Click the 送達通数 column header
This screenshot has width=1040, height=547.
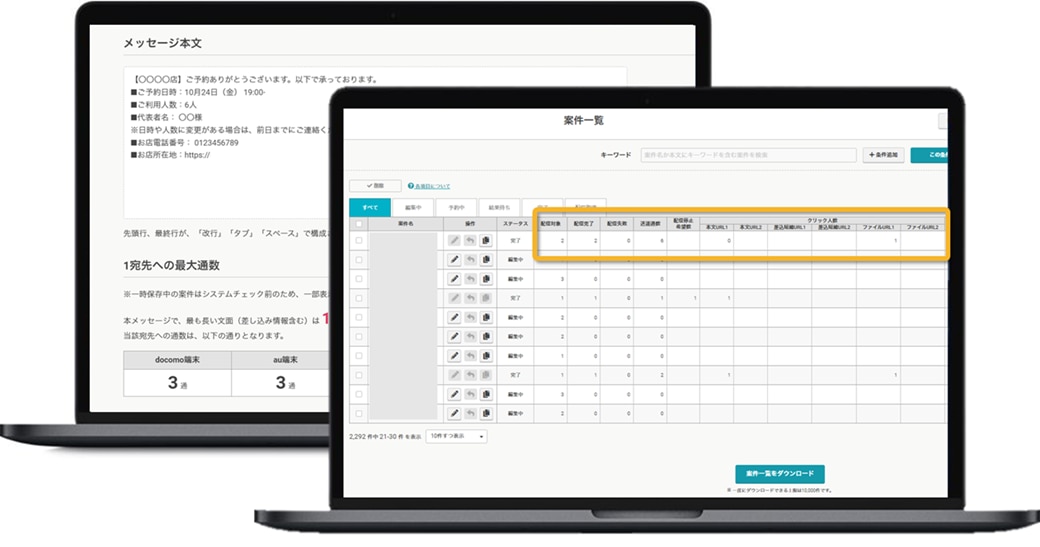(x=650, y=224)
